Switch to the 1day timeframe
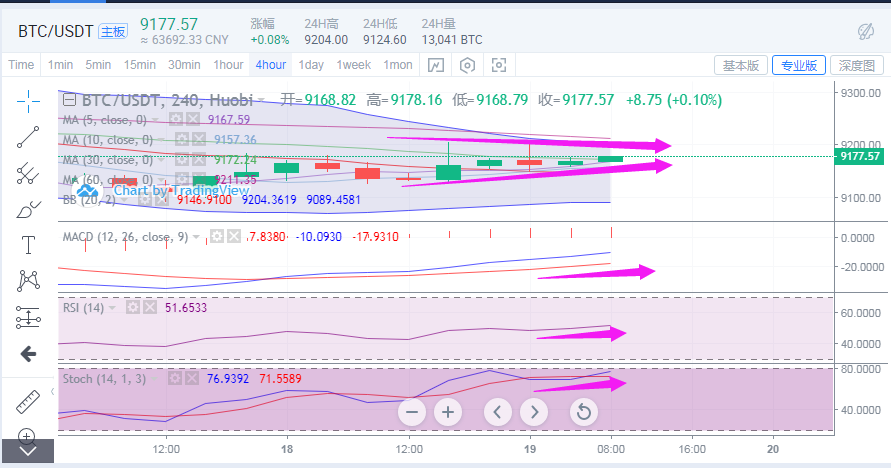Viewport: 891px width, 468px height. 311,65
